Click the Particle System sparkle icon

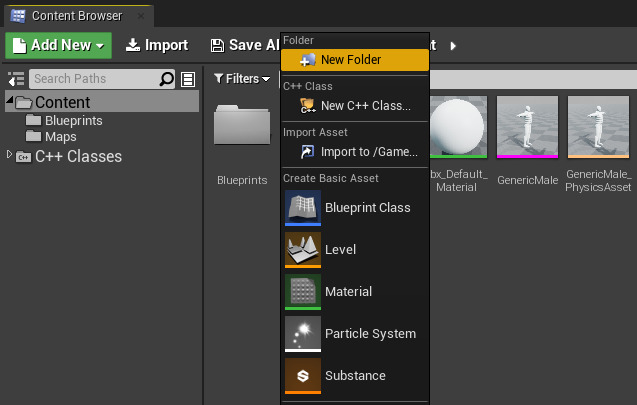[303, 334]
